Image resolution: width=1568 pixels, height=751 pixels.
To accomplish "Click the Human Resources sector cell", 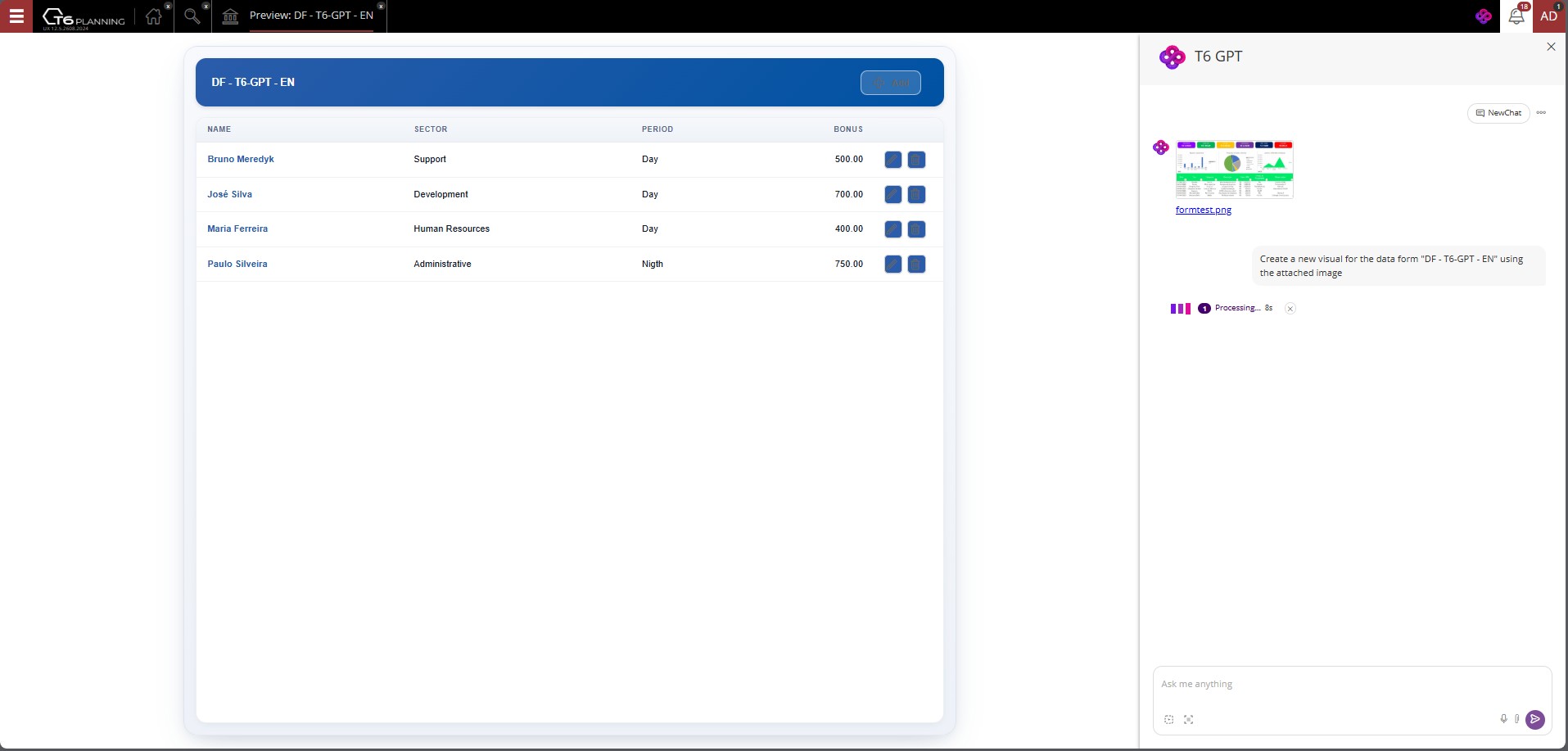I will (x=451, y=228).
